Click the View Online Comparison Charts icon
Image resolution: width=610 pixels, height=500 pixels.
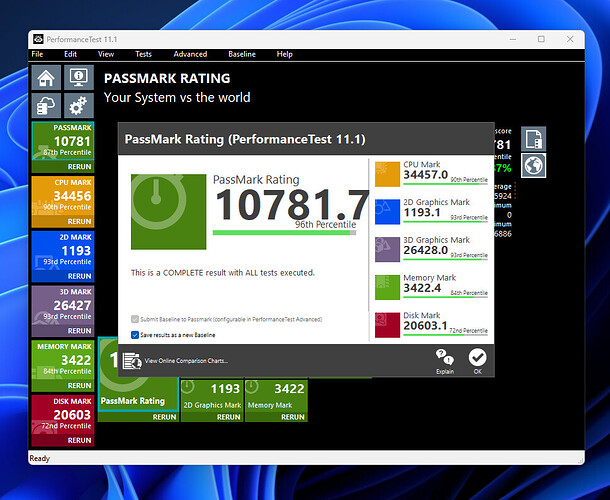pyautogui.click(x=132, y=360)
